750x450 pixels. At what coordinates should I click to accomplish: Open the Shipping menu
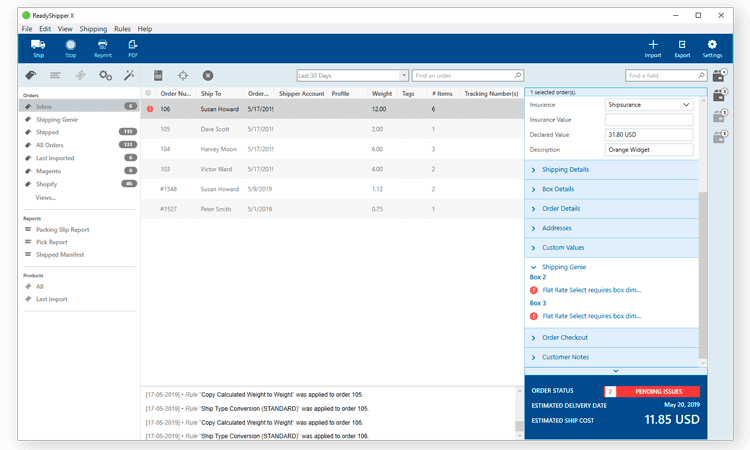[x=93, y=29]
